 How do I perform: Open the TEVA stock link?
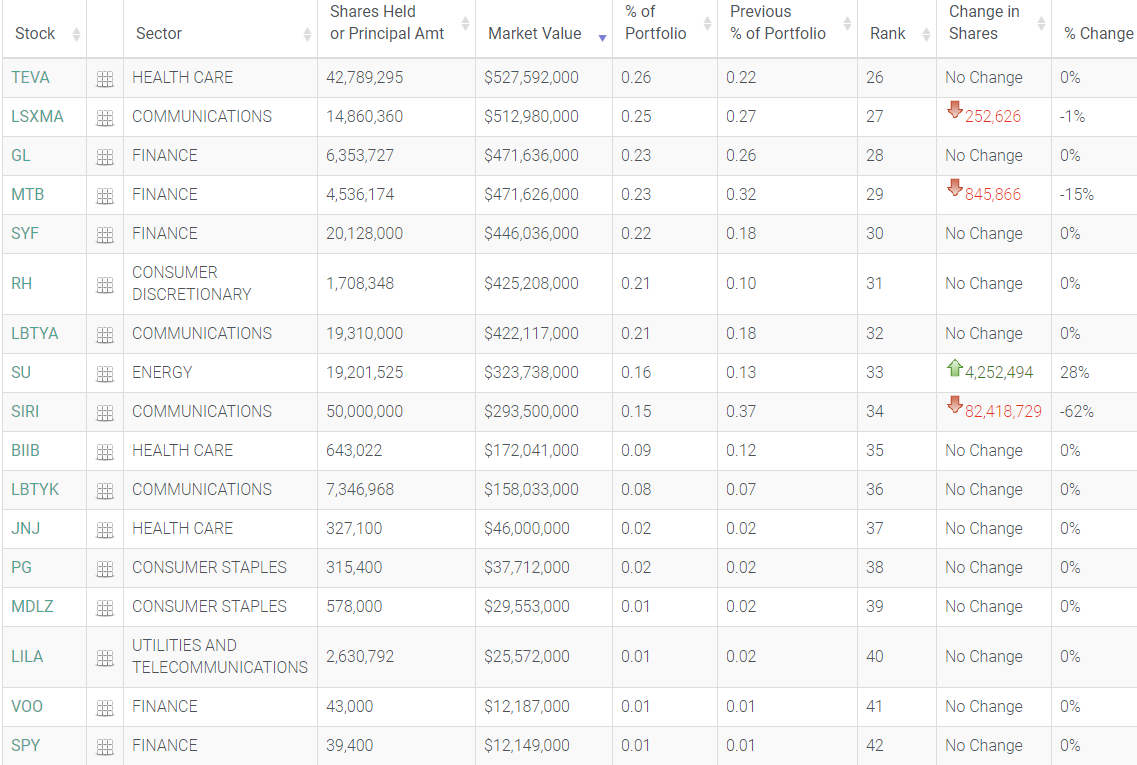30,78
